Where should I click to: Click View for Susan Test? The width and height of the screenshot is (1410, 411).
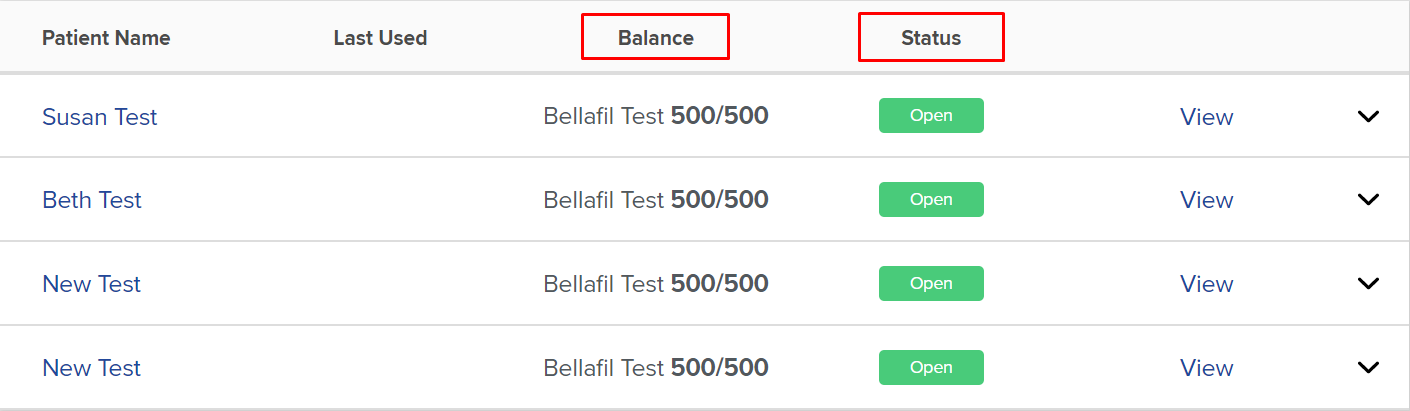pos(1206,117)
